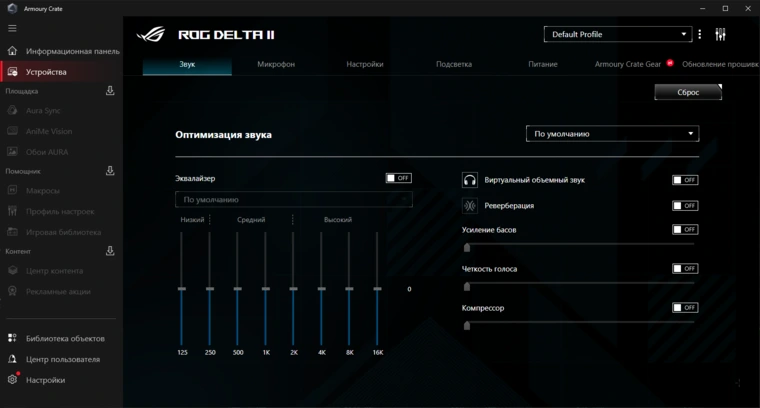Click the Armoury Crate logo icon

coord(12,8)
